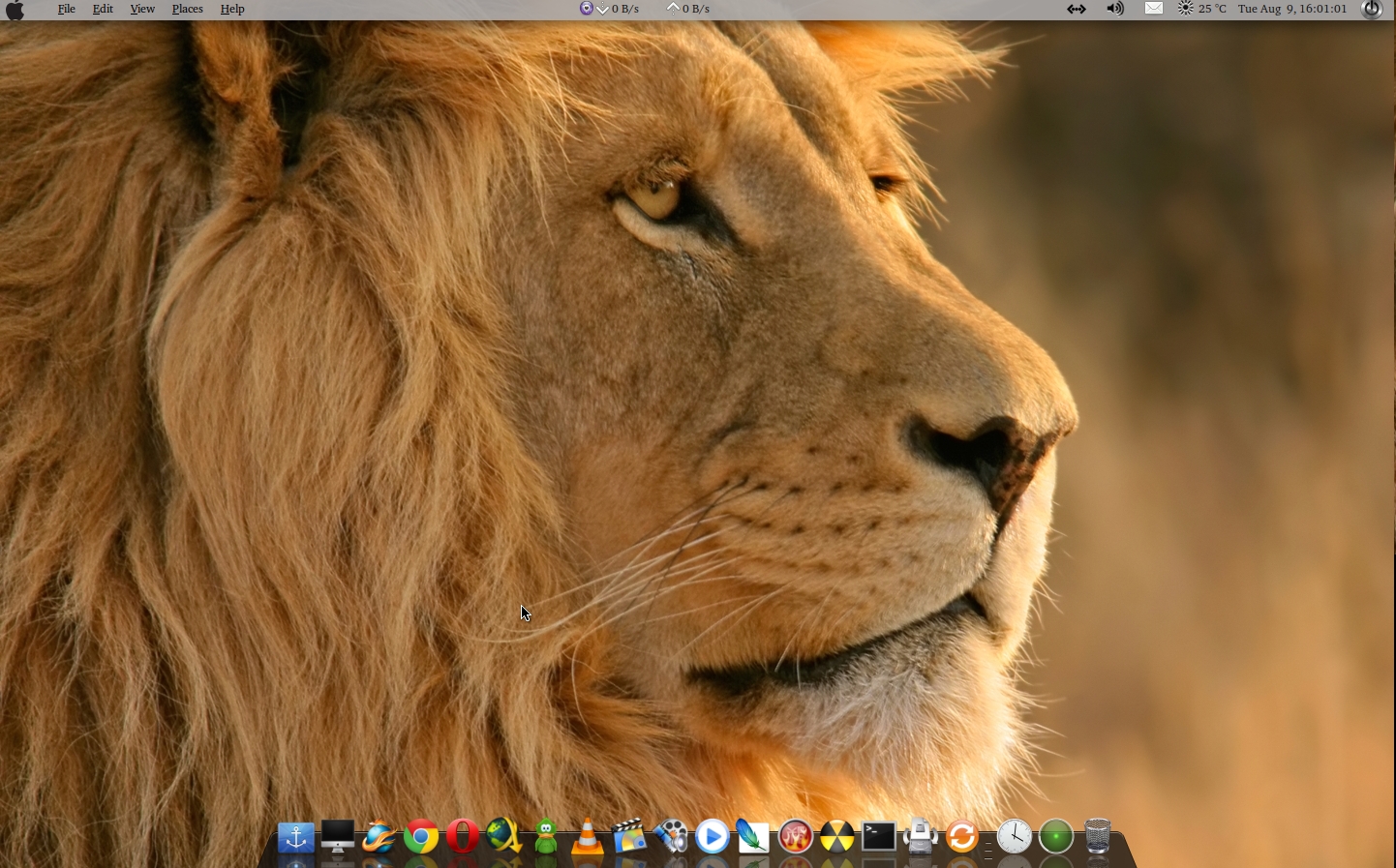Open the Opera browser icon

tap(463, 837)
